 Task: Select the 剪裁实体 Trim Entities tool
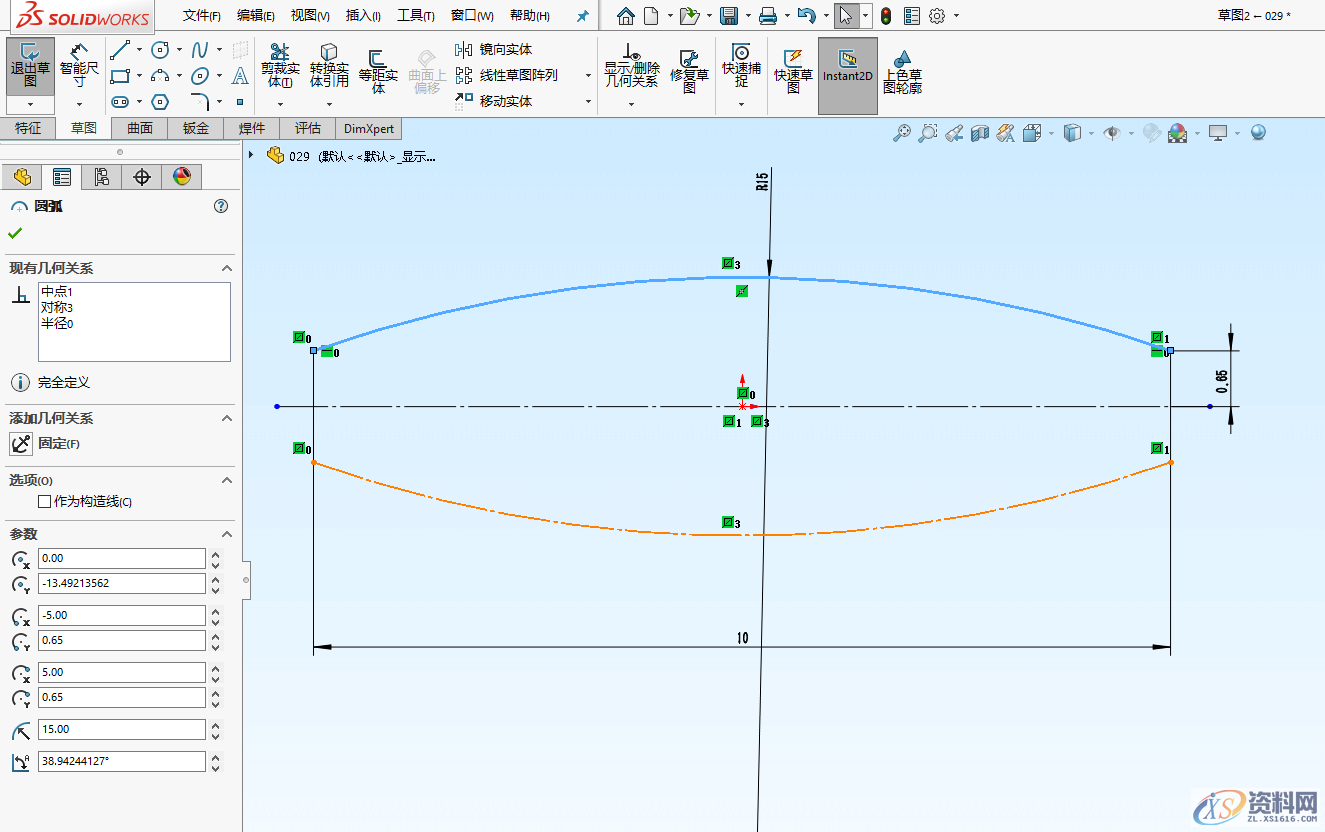280,68
